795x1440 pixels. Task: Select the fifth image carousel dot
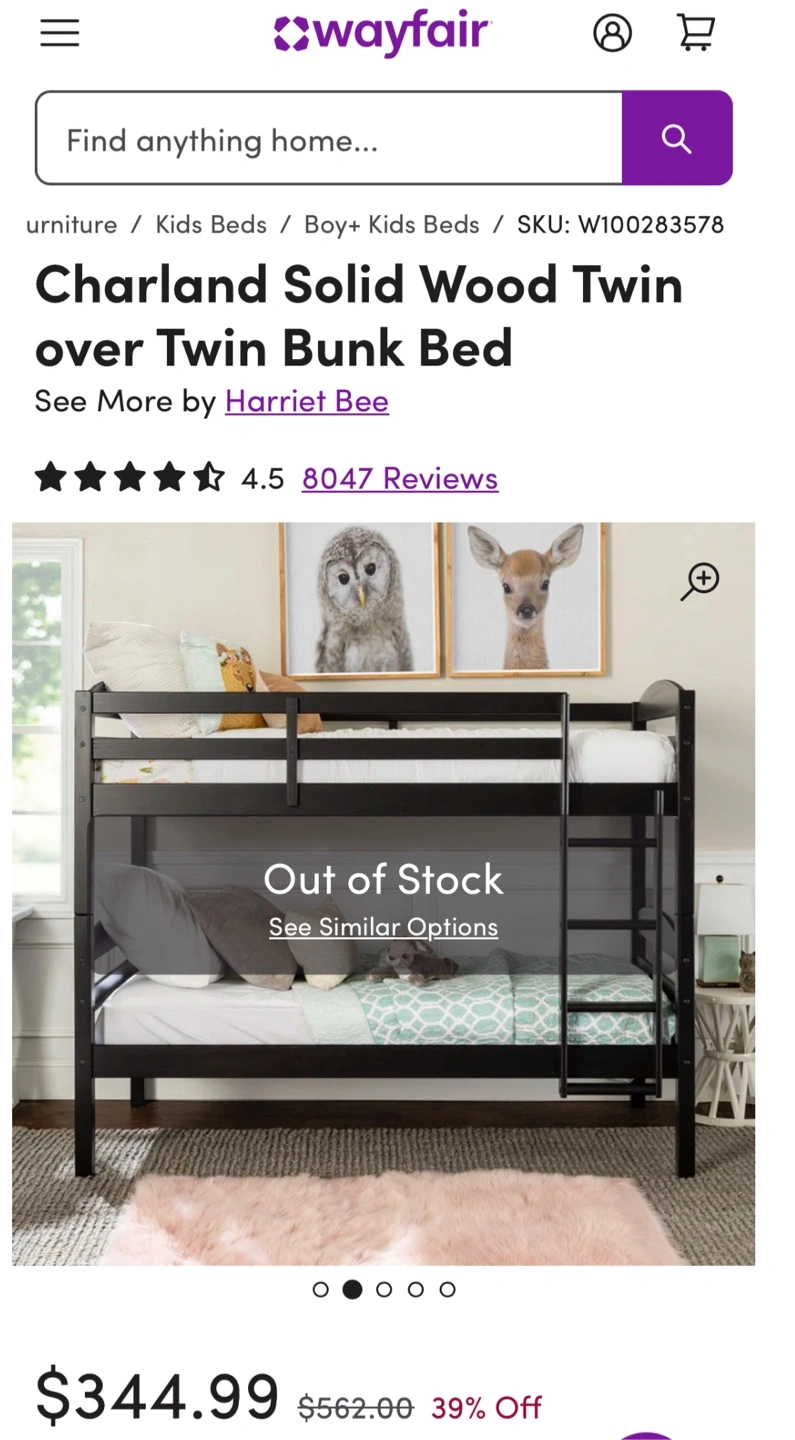click(448, 1290)
